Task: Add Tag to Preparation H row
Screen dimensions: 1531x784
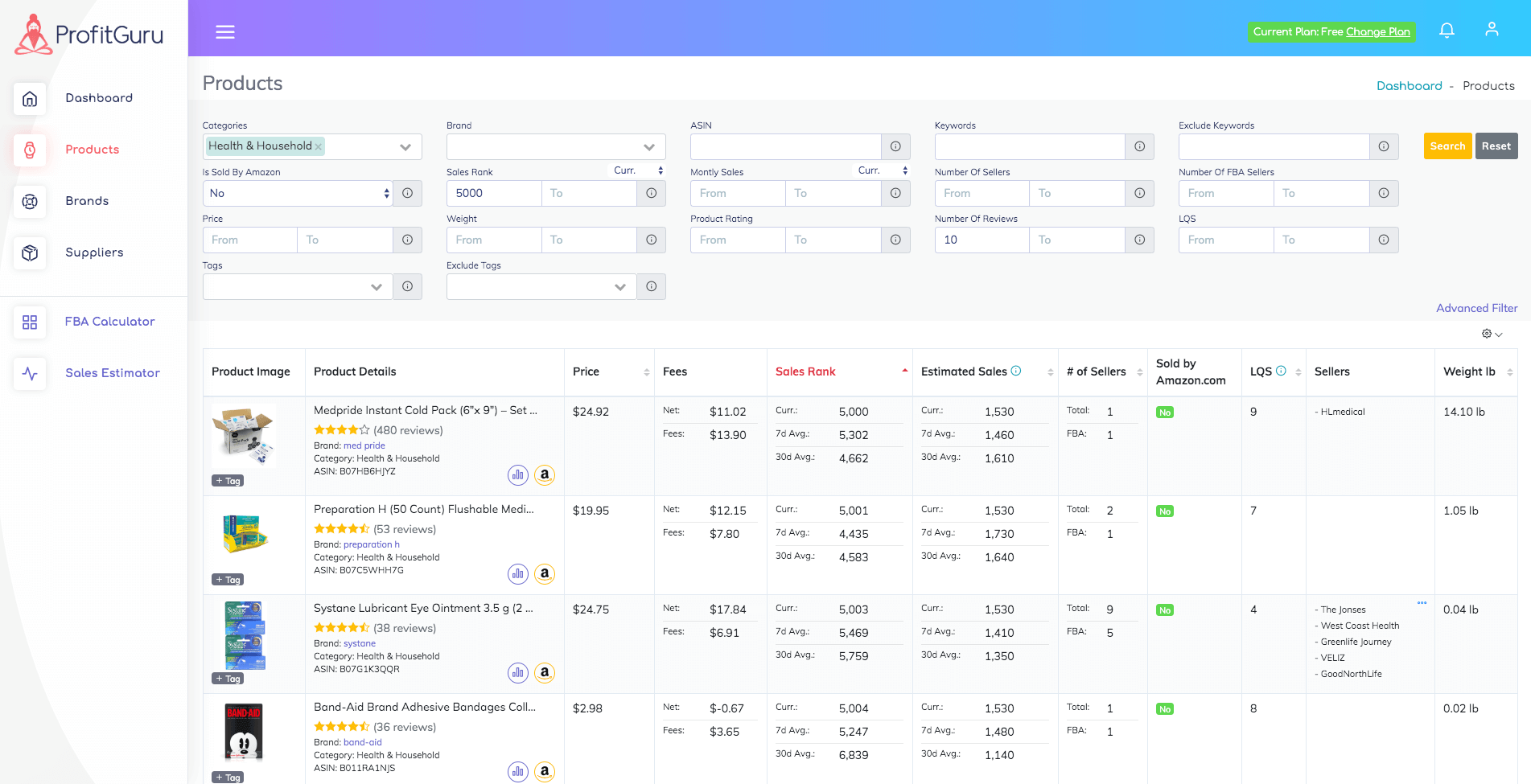Action: [x=228, y=580]
